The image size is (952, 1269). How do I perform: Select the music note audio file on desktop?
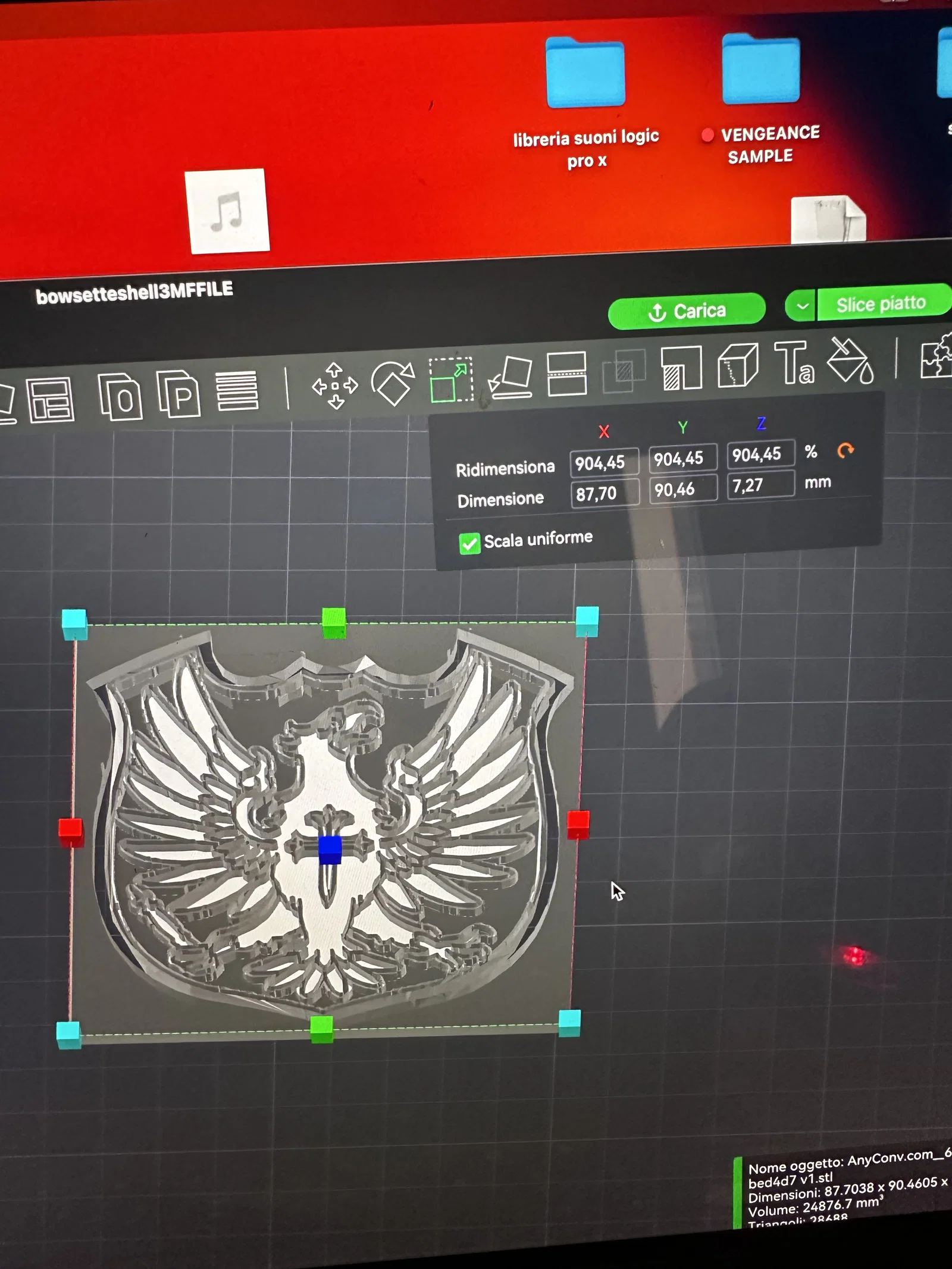point(227,211)
